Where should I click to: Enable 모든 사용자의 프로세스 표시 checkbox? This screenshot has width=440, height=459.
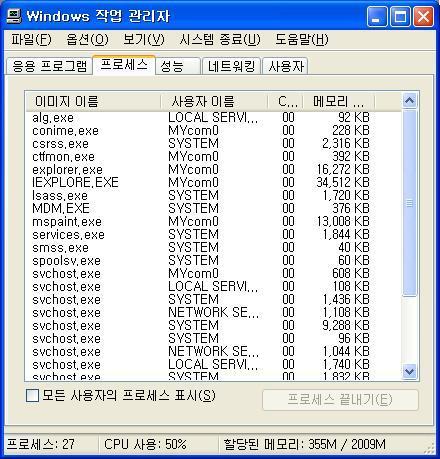[32, 396]
